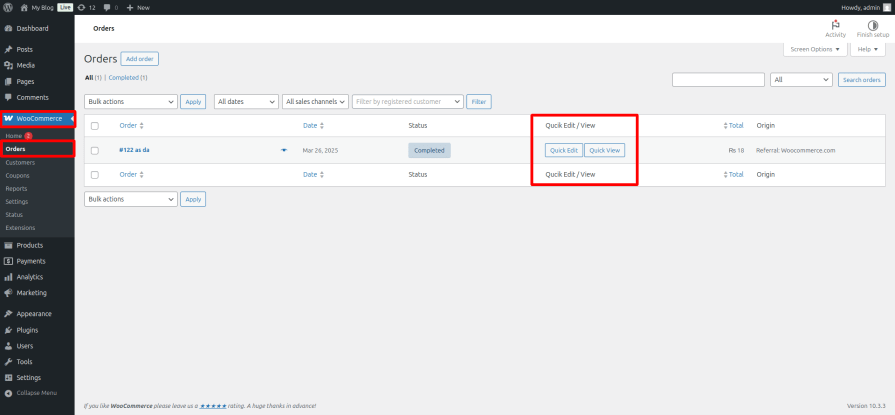
Task: Click the bottom Apply button
Action: point(193,199)
